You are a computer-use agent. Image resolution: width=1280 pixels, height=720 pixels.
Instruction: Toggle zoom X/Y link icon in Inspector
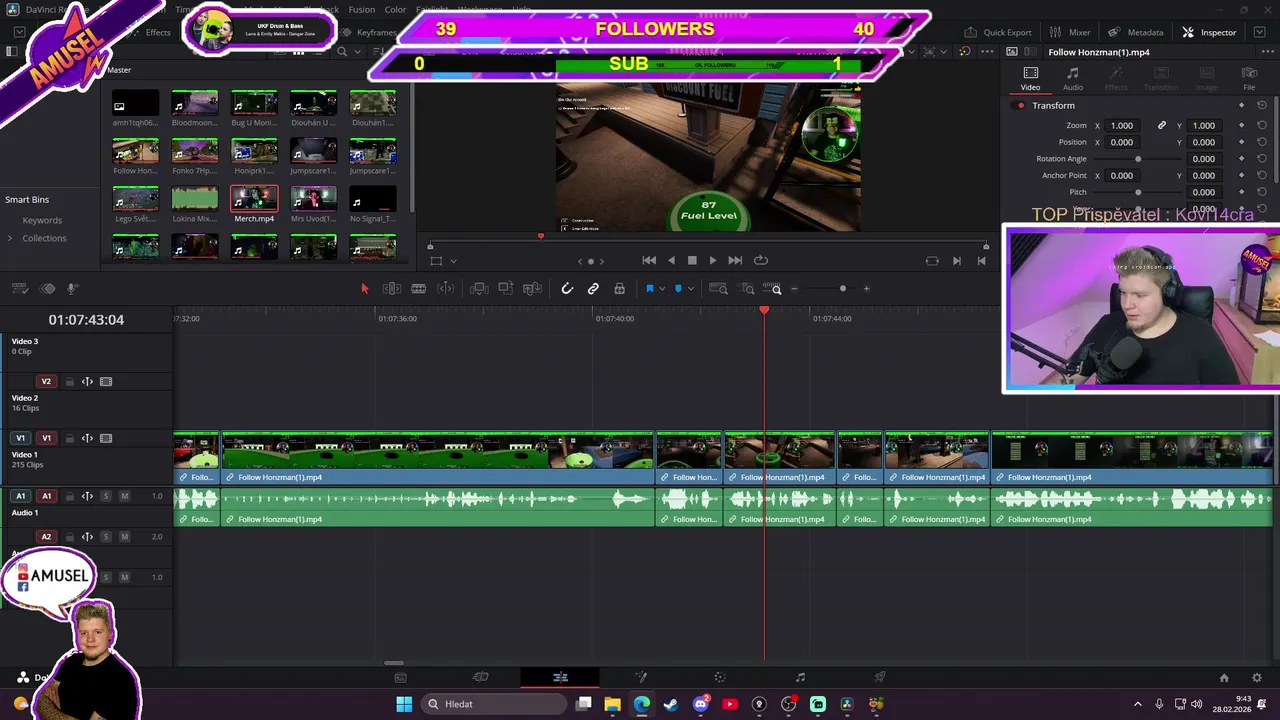coord(1162,125)
